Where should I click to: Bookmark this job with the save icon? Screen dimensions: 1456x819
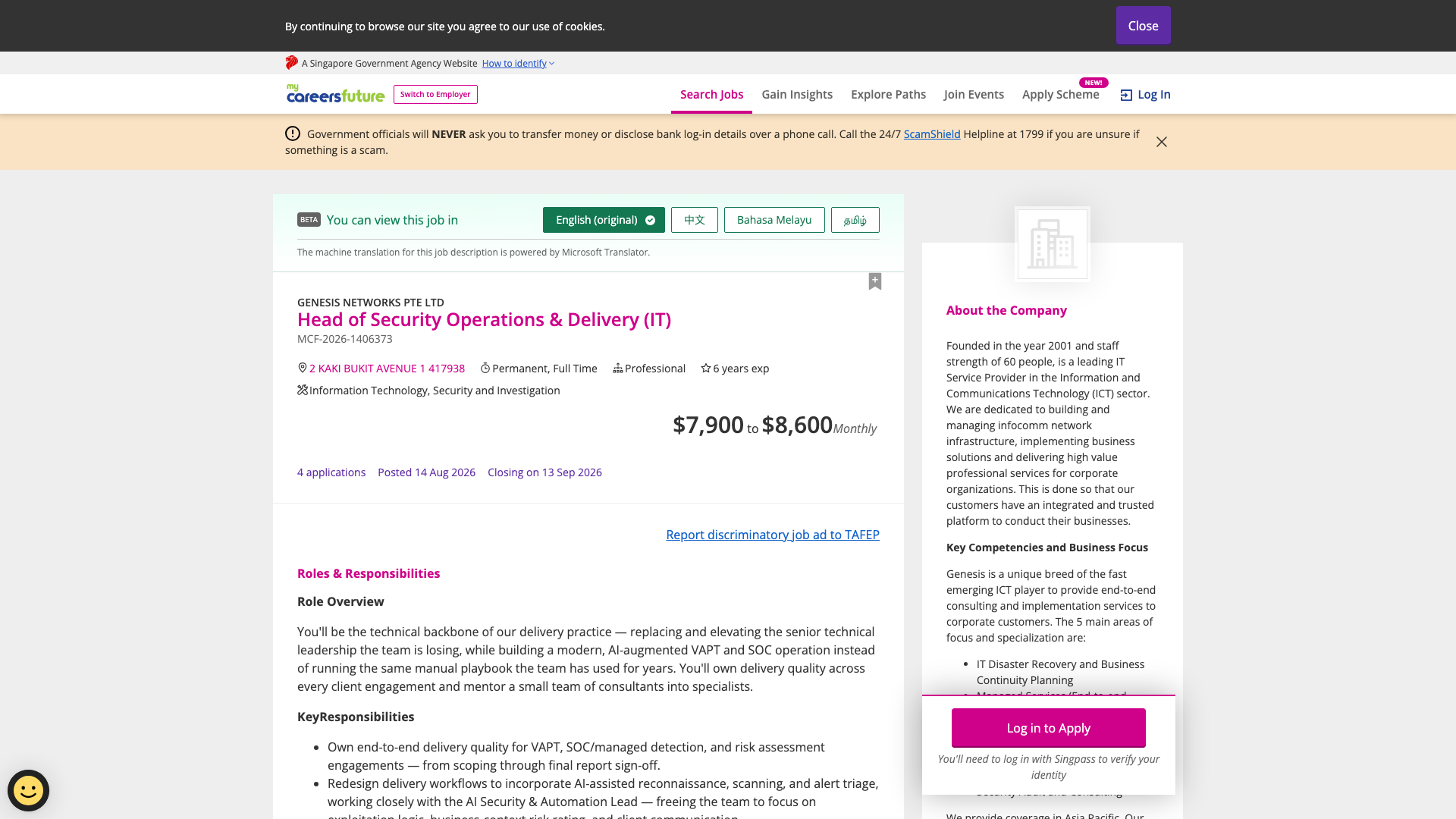pyautogui.click(x=875, y=281)
